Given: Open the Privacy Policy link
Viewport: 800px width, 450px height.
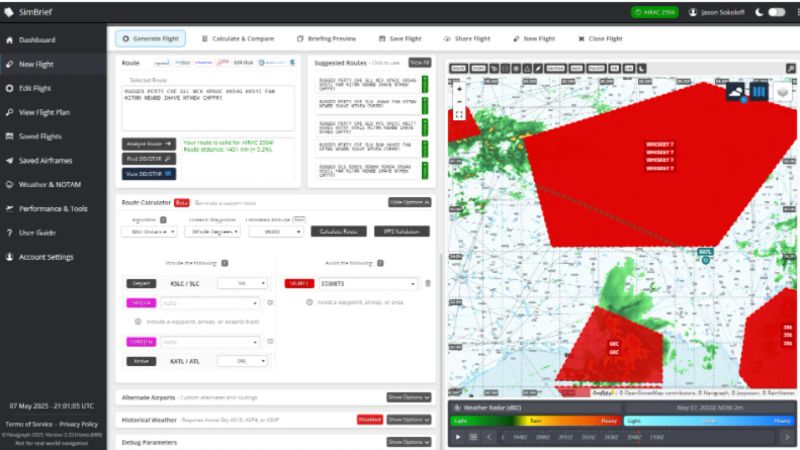Looking at the screenshot, I should [78, 424].
